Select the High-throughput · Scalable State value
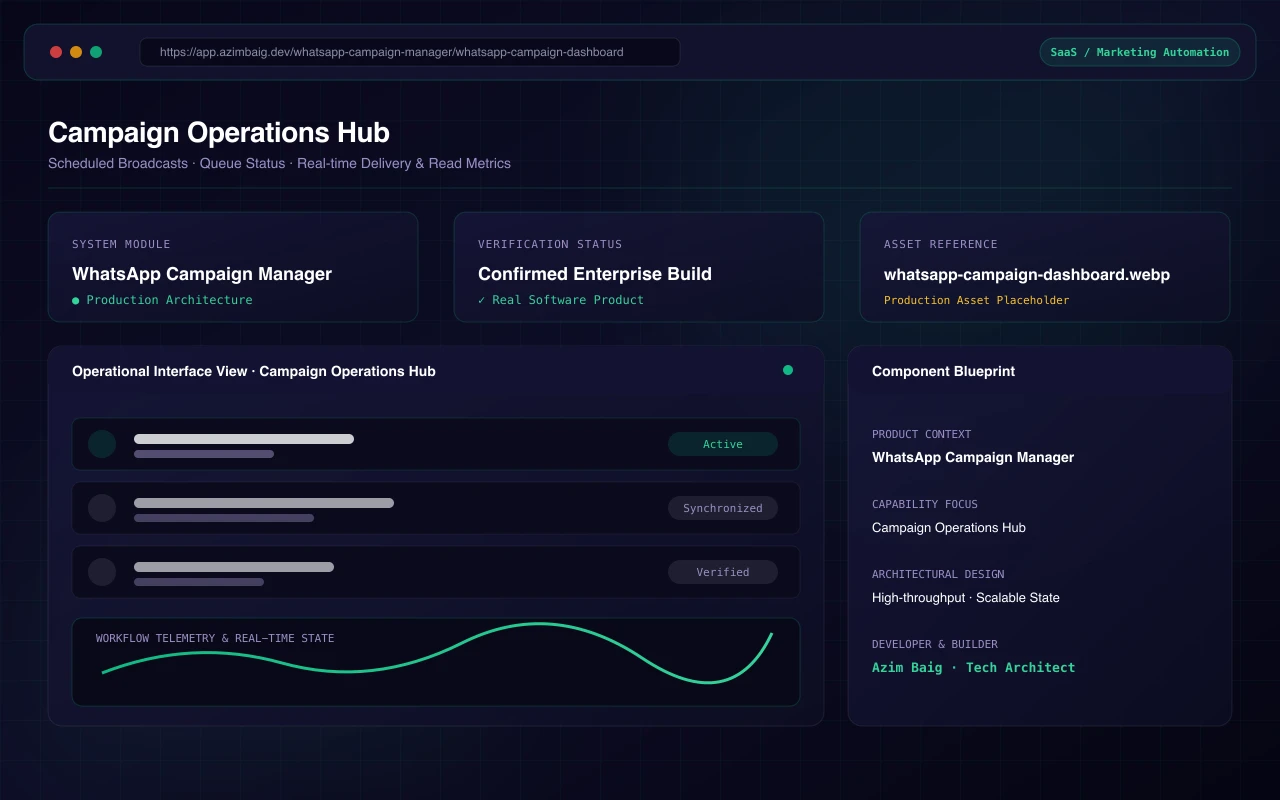The width and height of the screenshot is (1280, 800). pos(966,597)
